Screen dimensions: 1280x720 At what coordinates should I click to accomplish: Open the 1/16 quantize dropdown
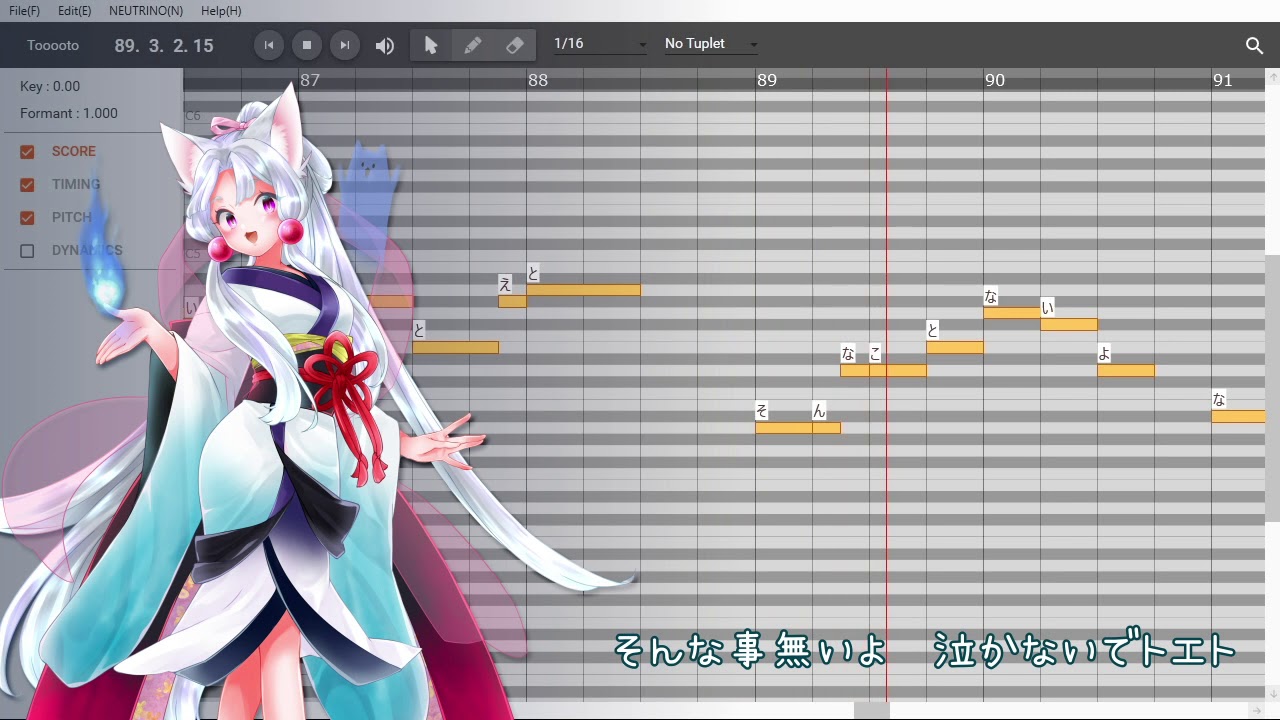pos(600,44)
